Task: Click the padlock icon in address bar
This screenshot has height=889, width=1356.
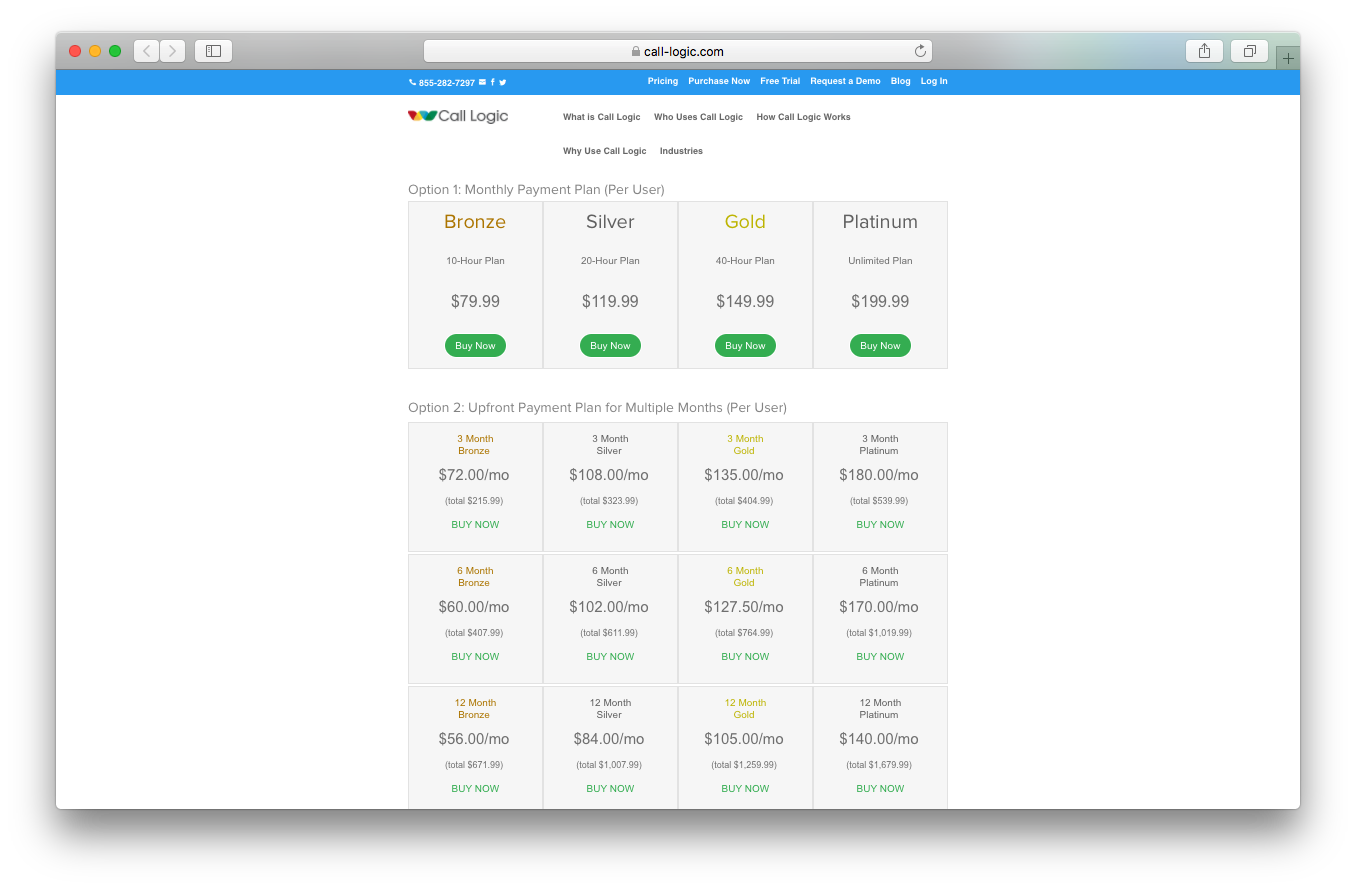Action: coord(636,51)
